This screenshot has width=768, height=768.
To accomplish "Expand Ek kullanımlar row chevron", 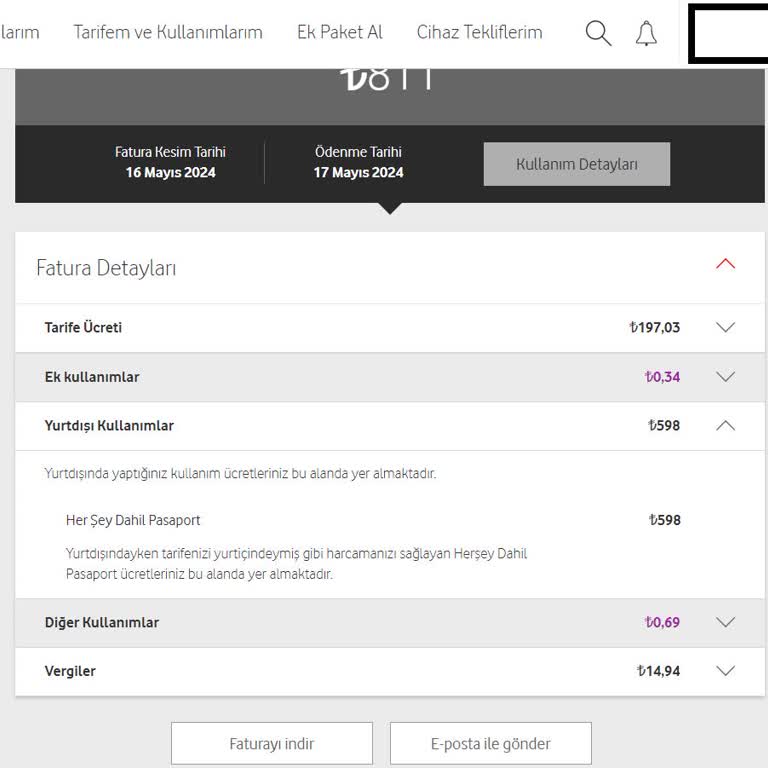I will 725,377.
